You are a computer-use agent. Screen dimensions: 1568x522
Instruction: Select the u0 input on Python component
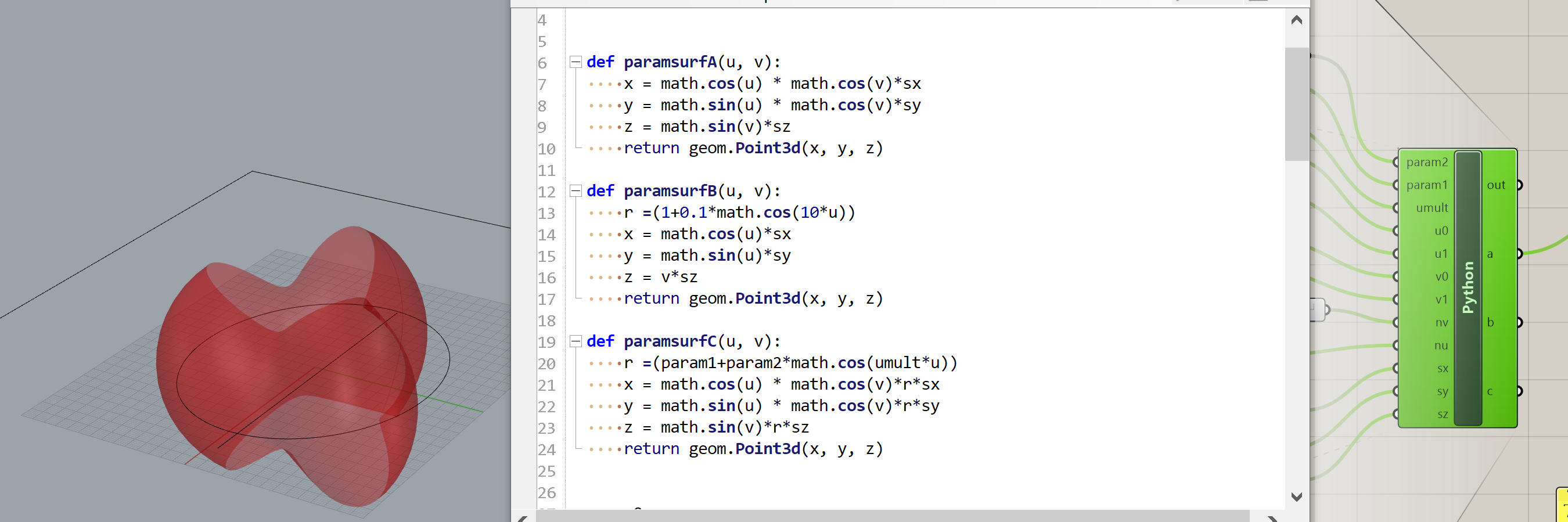(1441, 231)
